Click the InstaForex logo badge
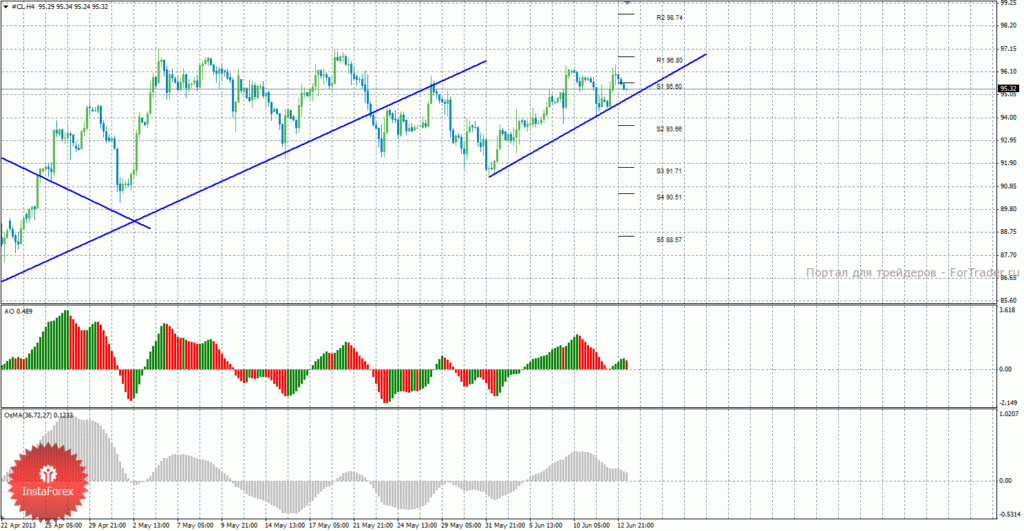The image size is (1024, 531). click(x=48, y=483)
